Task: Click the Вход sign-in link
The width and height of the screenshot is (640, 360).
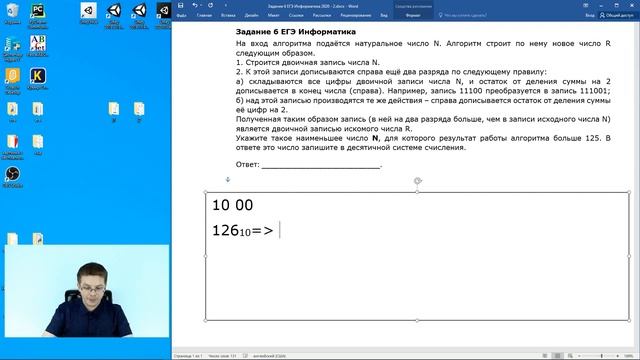Action: pyautogui.click(x=590, y=16)
